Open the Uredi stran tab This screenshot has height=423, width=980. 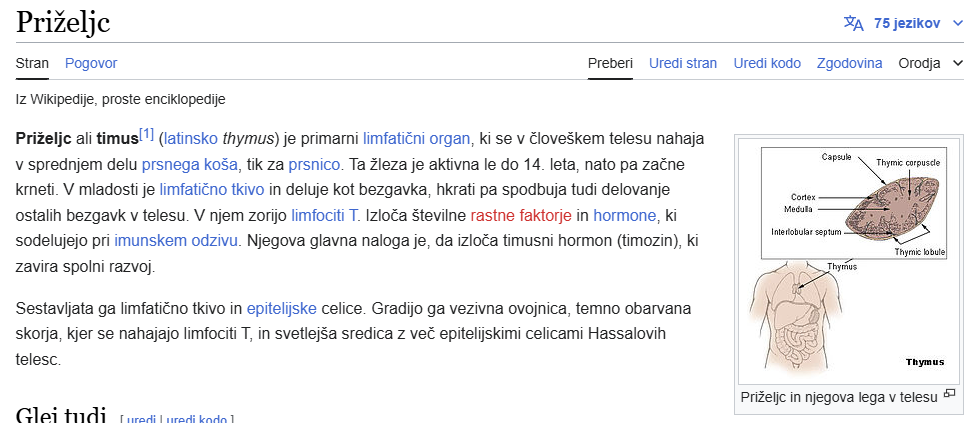click(x=683, y=63)
